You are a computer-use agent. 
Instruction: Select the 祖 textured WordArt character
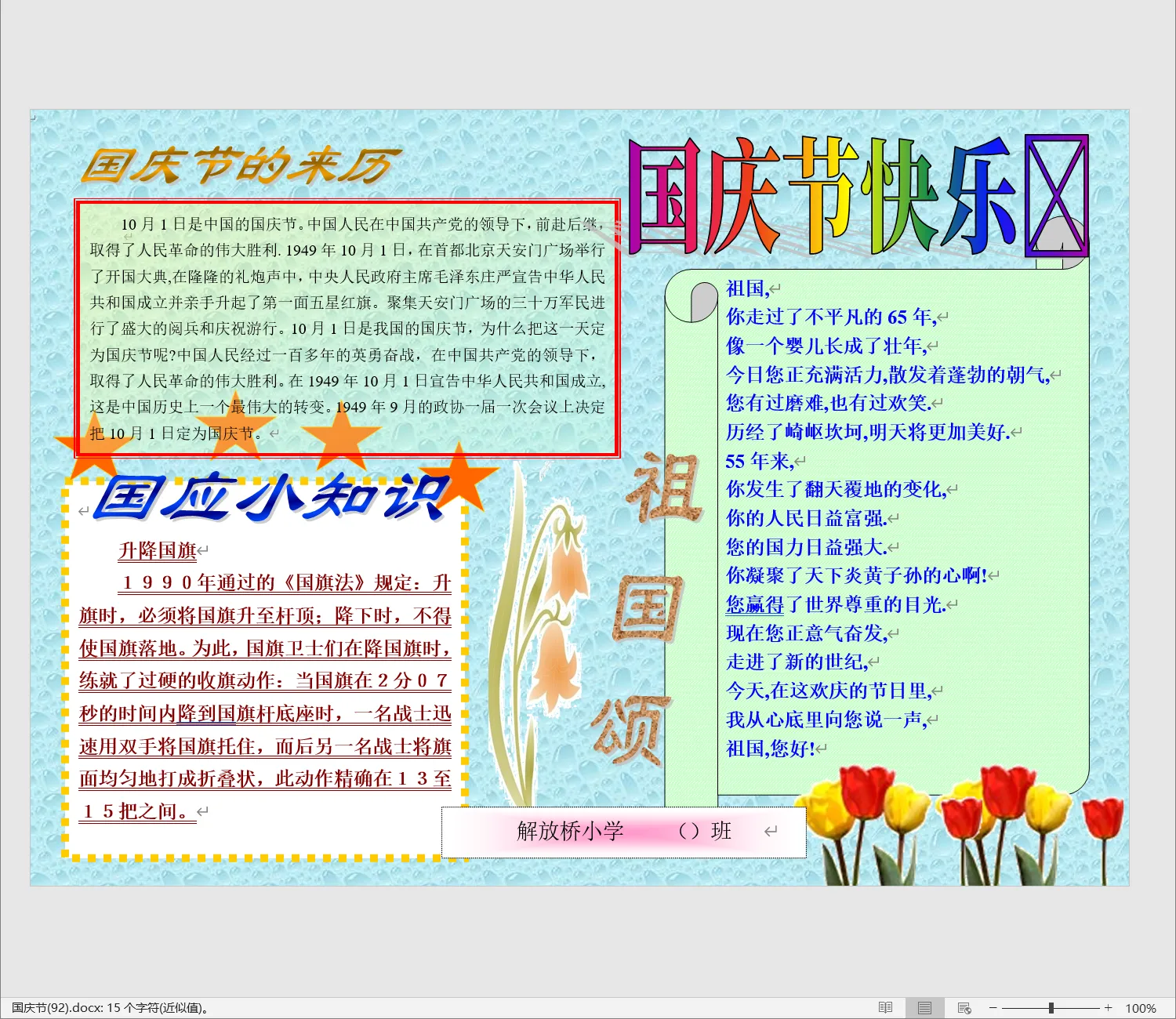click(663, 488)
